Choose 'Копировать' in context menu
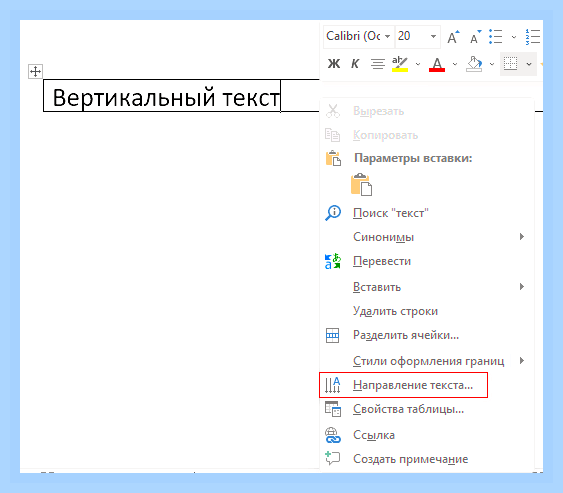 tap(427, 135)
